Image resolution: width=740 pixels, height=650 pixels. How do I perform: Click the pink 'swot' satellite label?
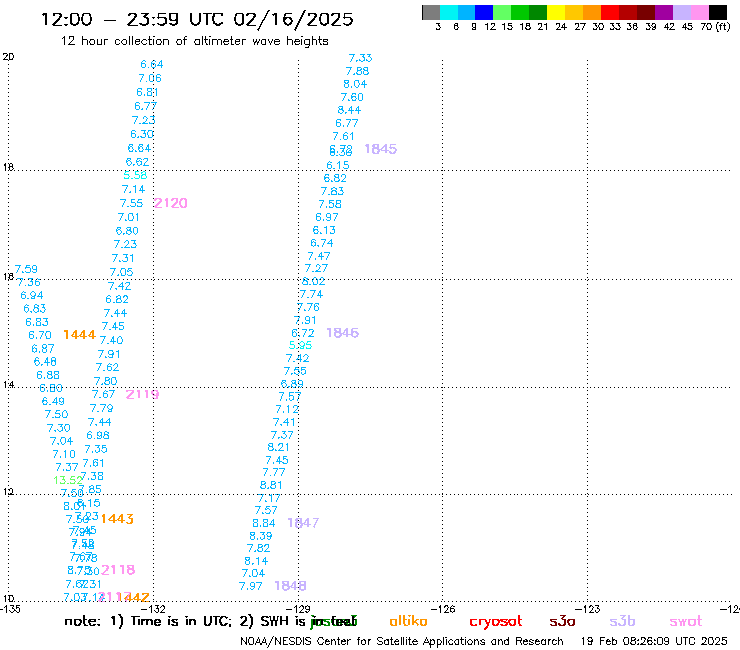pos(686,622)
